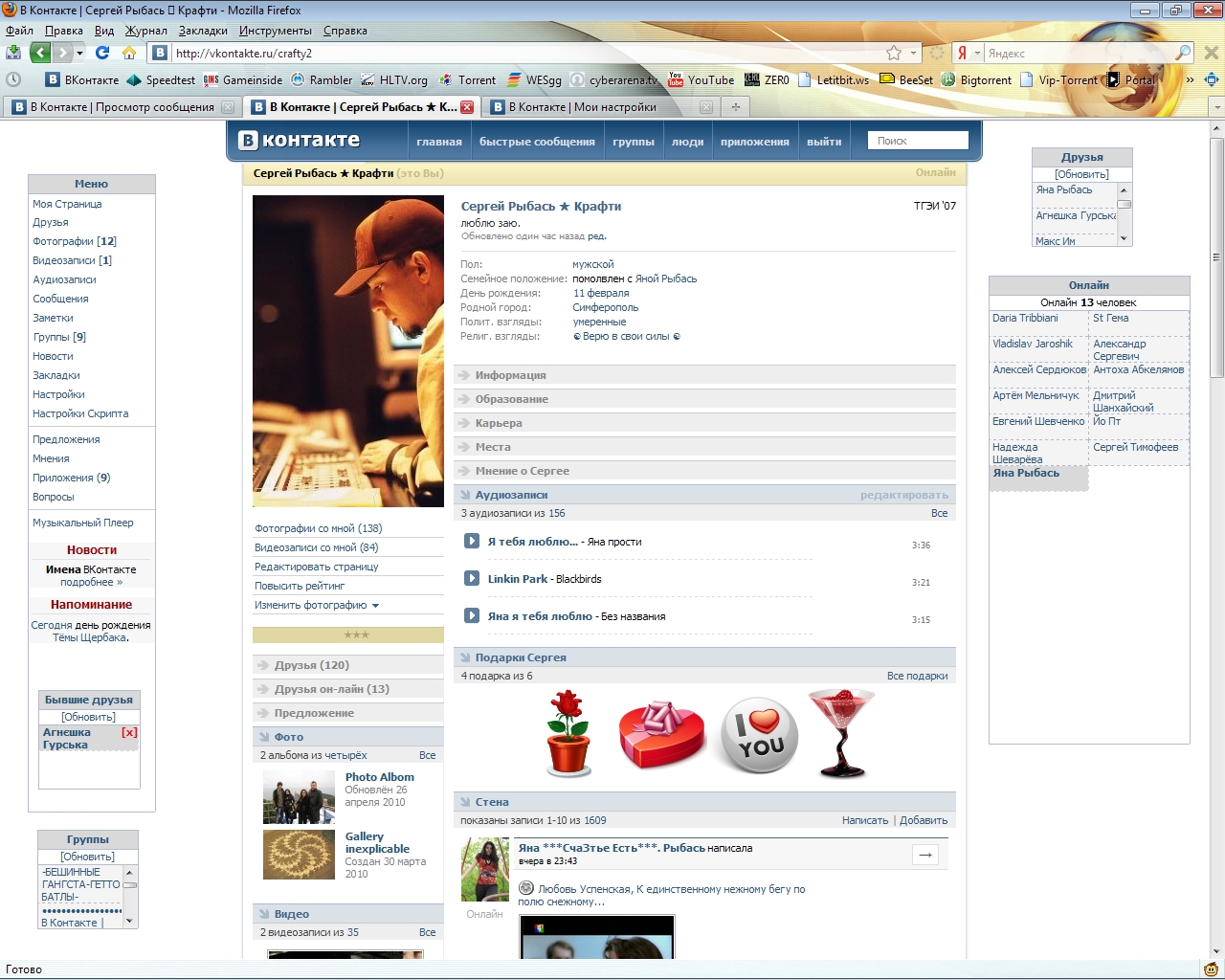Open Моя Страница in the left menu
Image resolution: width=1225 pixels, height=980 pixels.
[67, 204]
